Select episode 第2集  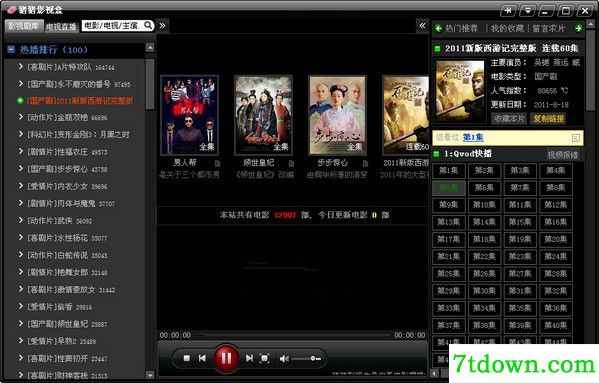(x=484, y=171)
